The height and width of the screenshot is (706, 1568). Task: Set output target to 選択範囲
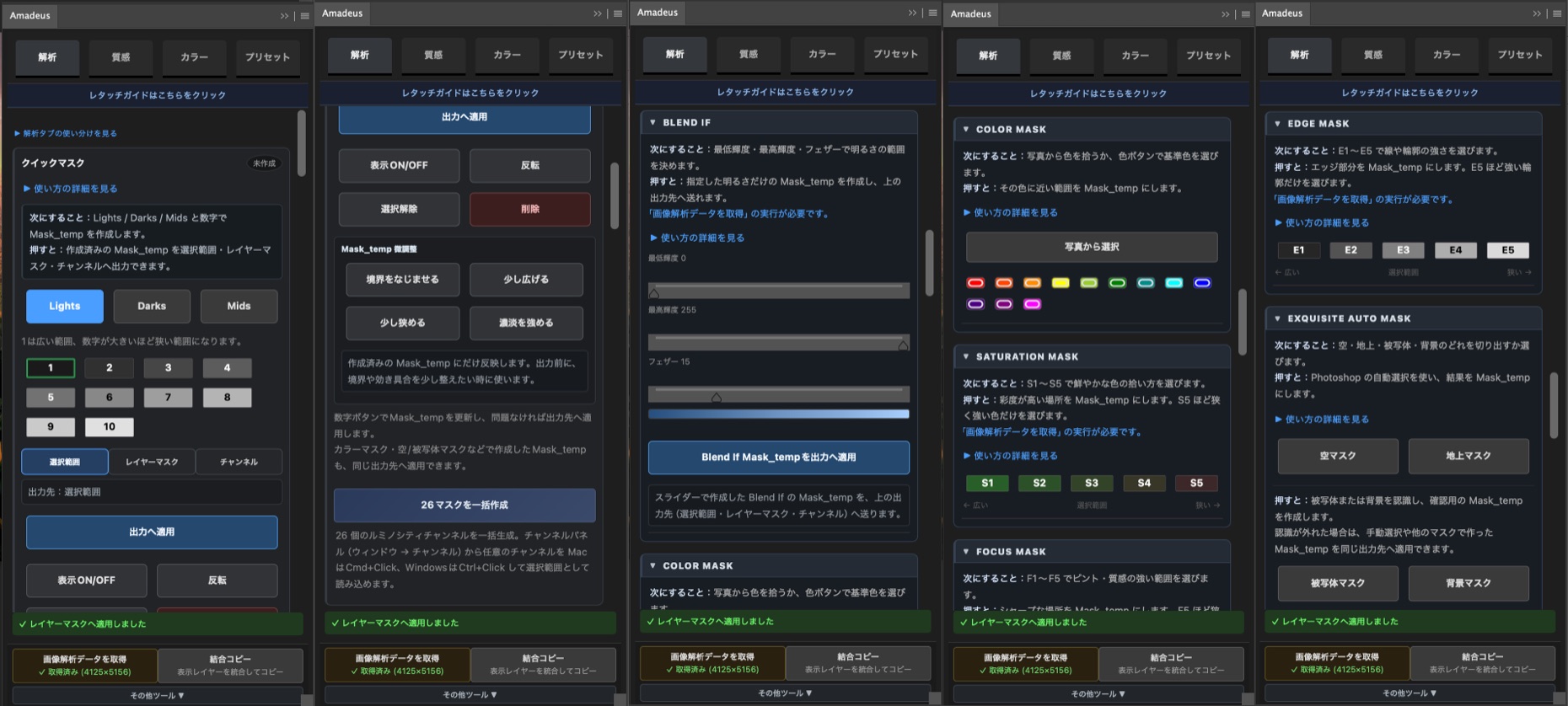(x=65, y=462)
